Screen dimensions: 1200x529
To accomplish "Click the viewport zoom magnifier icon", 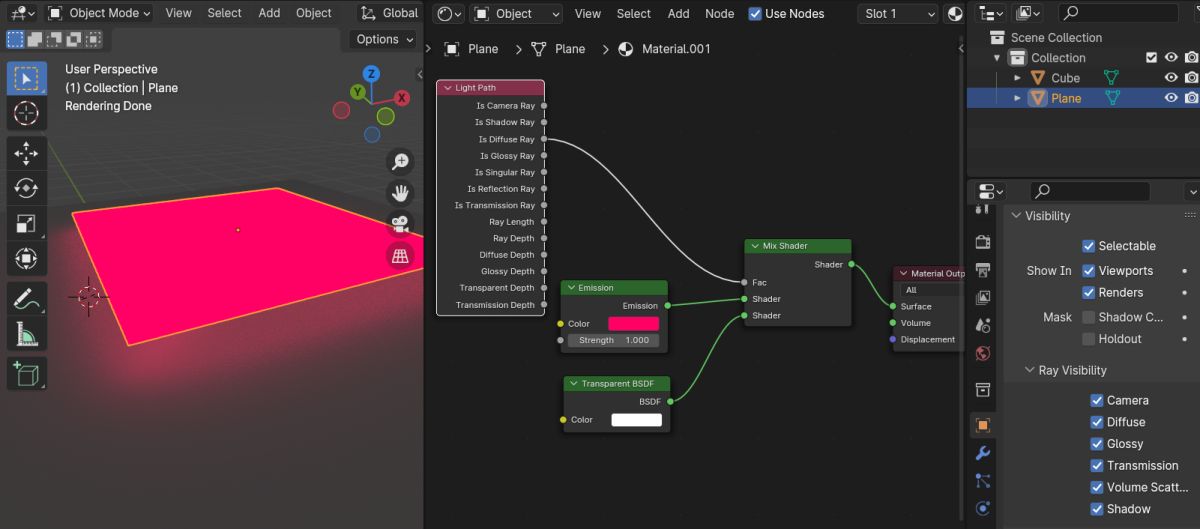I will (400, 162).
